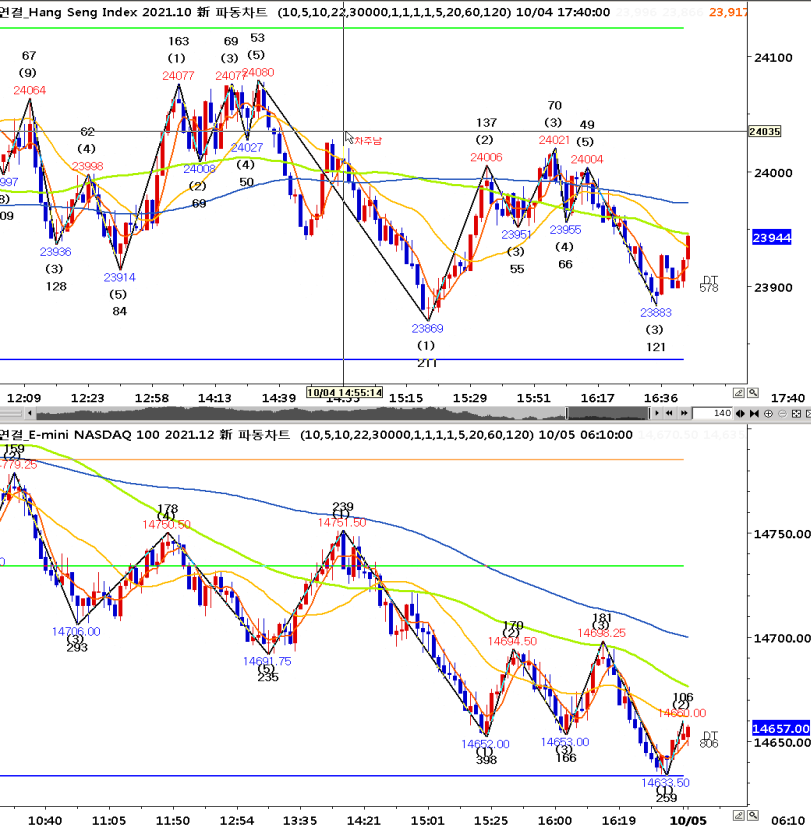Click the crosshair price label 24035

pos(764,131)
